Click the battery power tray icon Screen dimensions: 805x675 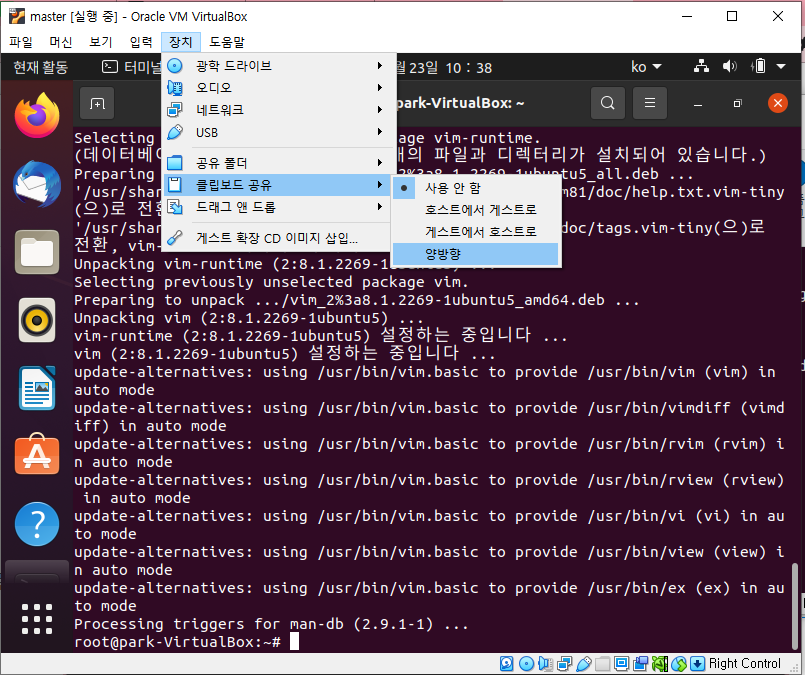(x=758, y=66)
